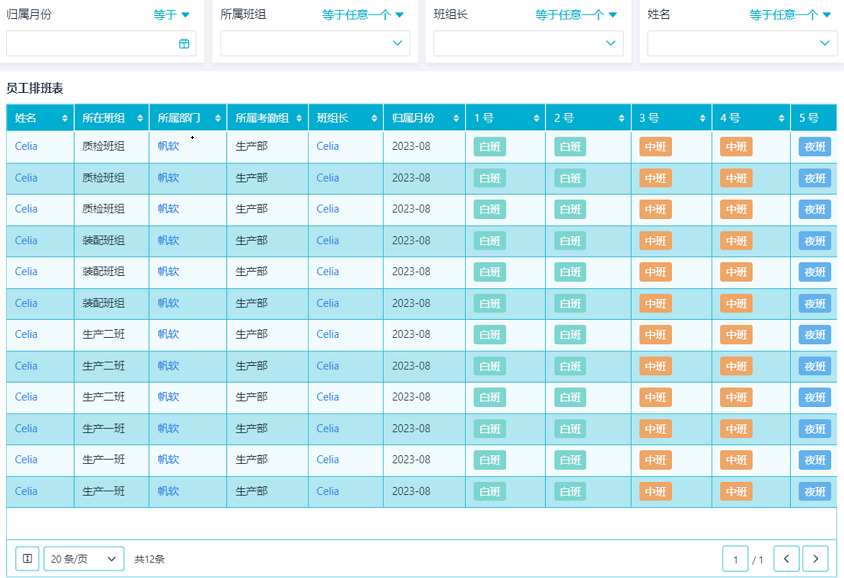
Task: Click 所属考勤组 header label
Action: [262, 118]
